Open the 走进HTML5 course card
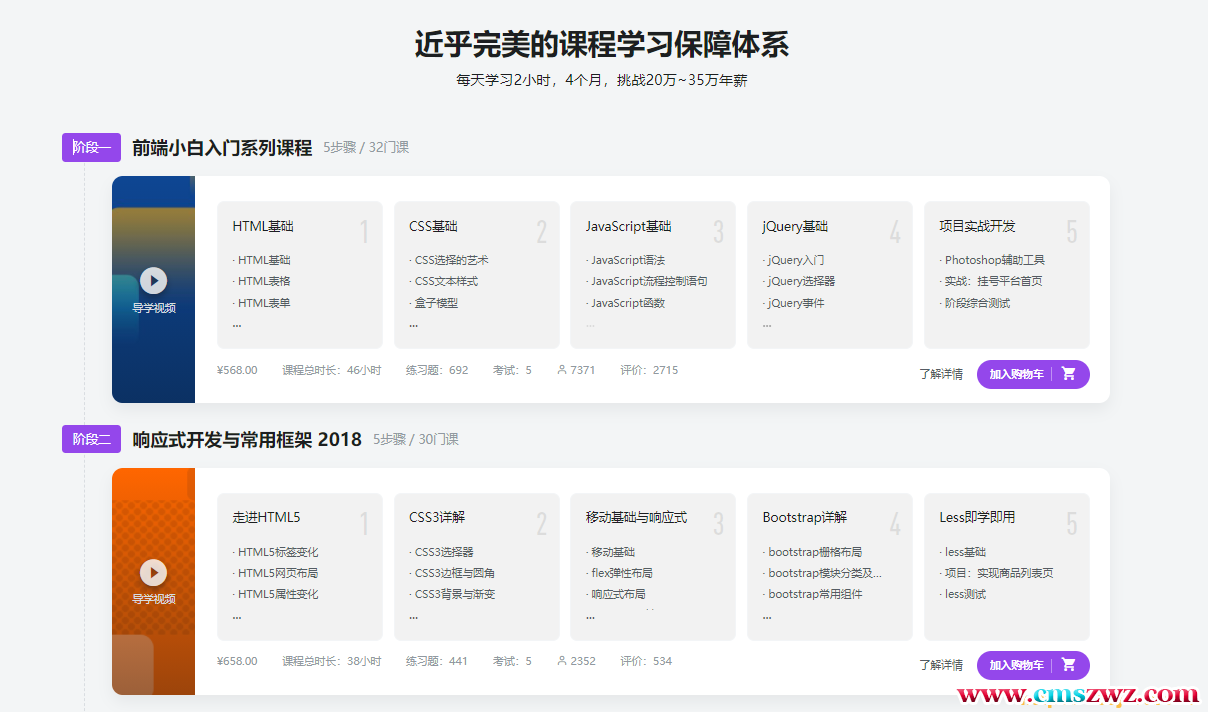The width and height of the screenshot is (1208, 712). click(x=299, y=565)
